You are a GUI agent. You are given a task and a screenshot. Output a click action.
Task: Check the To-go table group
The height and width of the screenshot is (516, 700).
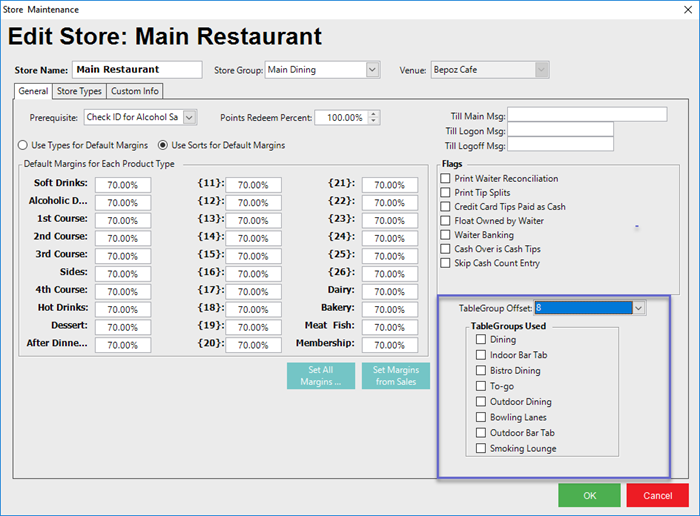pyautogui.click(x=481, y=386)
